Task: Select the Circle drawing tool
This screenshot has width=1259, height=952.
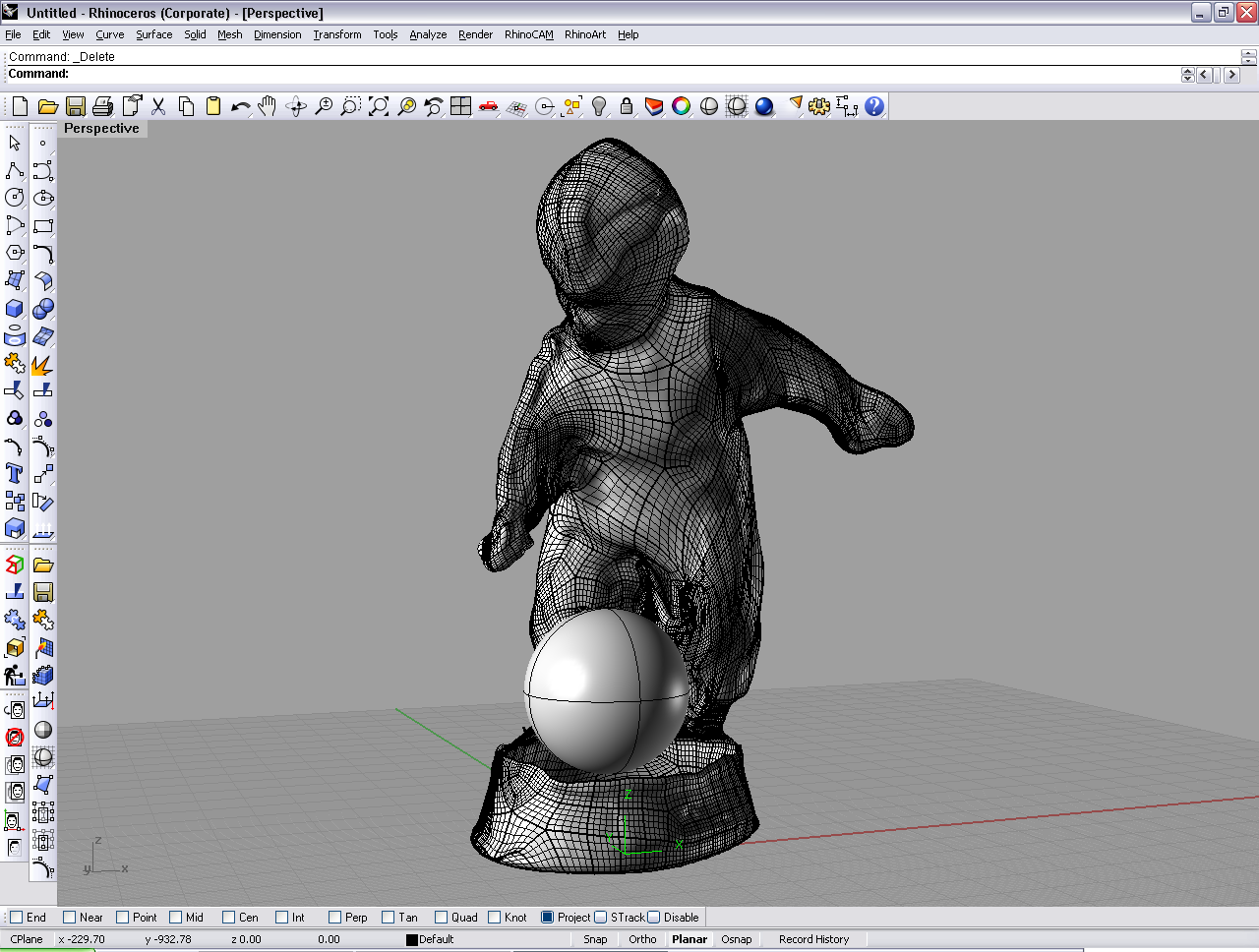Action: pos(15,198)
